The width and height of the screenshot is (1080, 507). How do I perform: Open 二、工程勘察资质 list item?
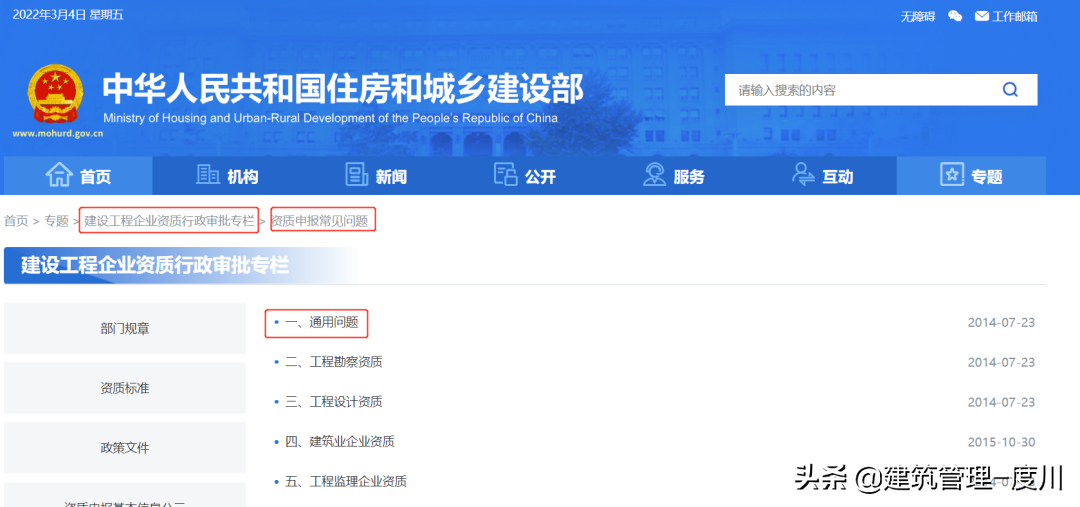pos(333,362)
